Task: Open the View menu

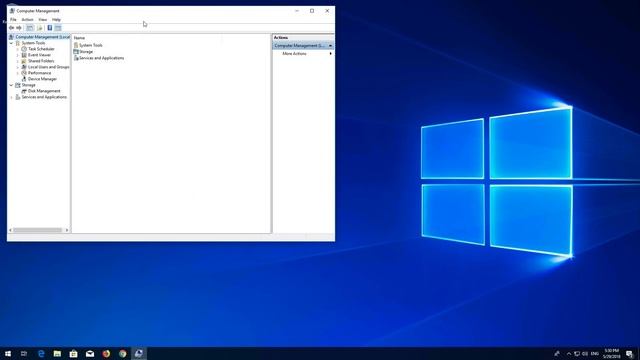Action: 42,20
